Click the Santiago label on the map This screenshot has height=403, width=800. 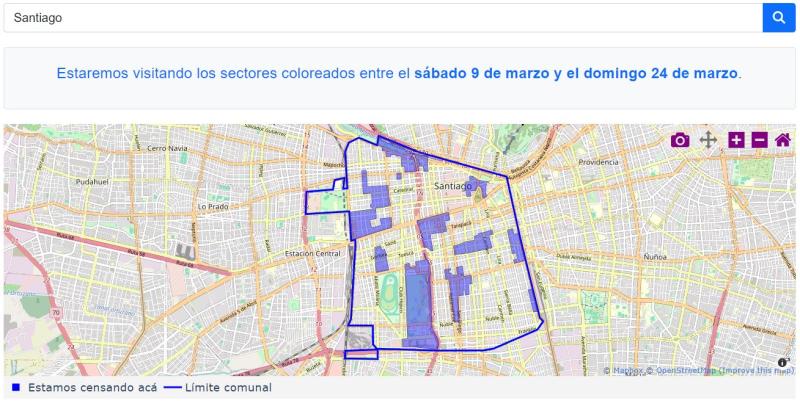click(x=452, y=187)
